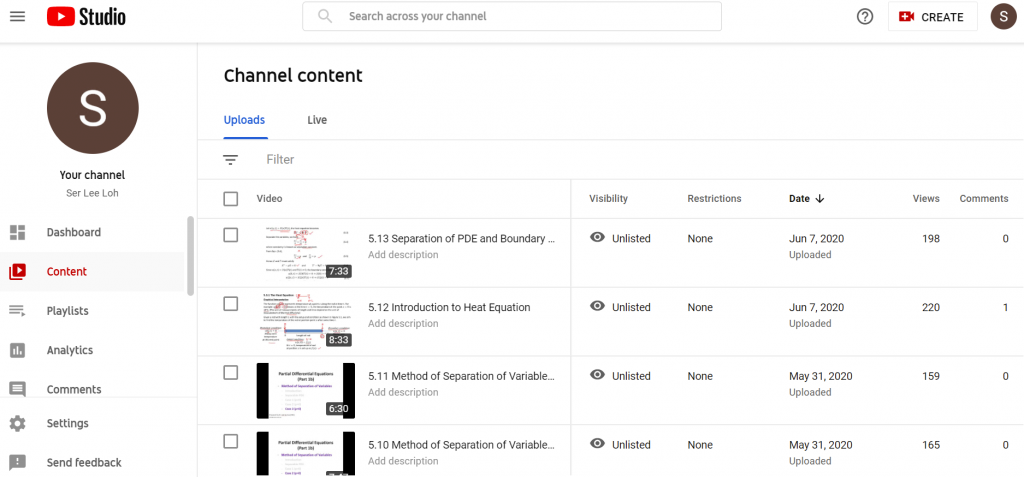Image resolution: width=1024 pixels, height=477 pixels.
Task: Open the account avatar in top bar
Action: [1004, 17]
